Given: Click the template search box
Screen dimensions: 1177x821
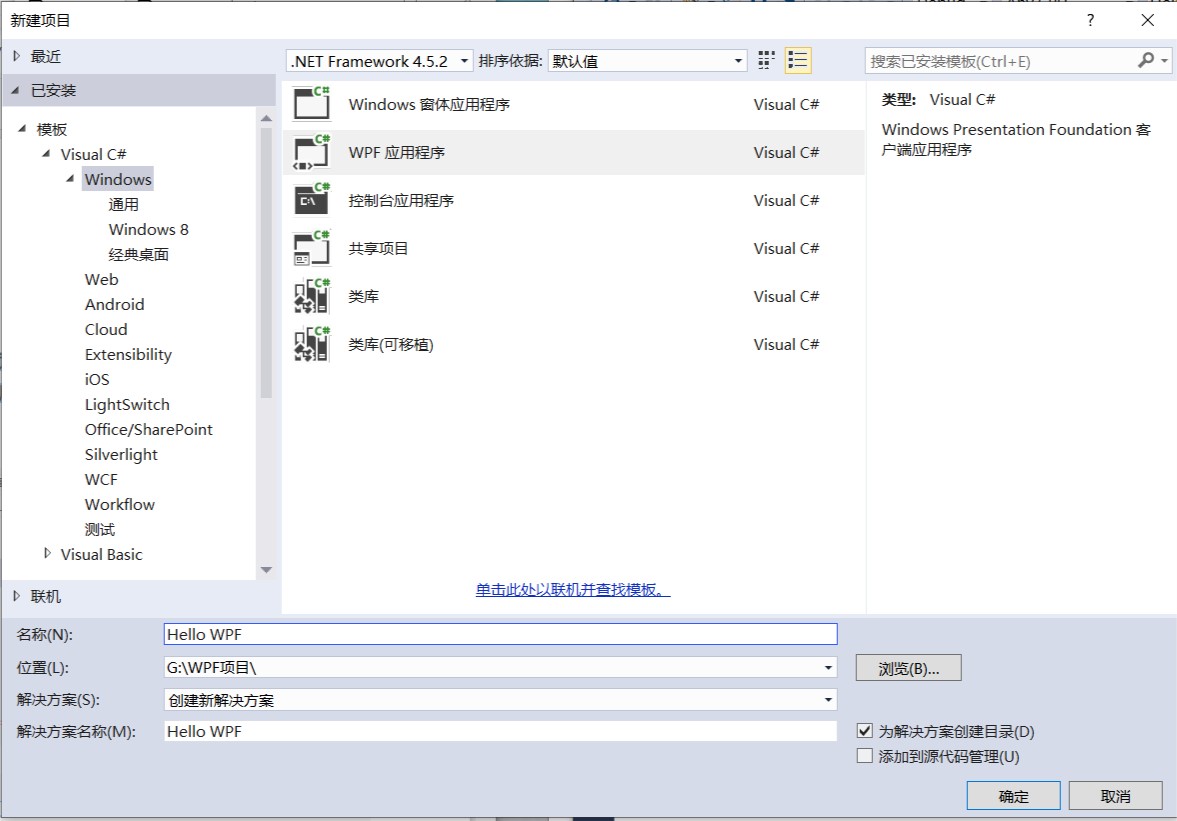Looking at the screenshot, I should [1001, 61].
